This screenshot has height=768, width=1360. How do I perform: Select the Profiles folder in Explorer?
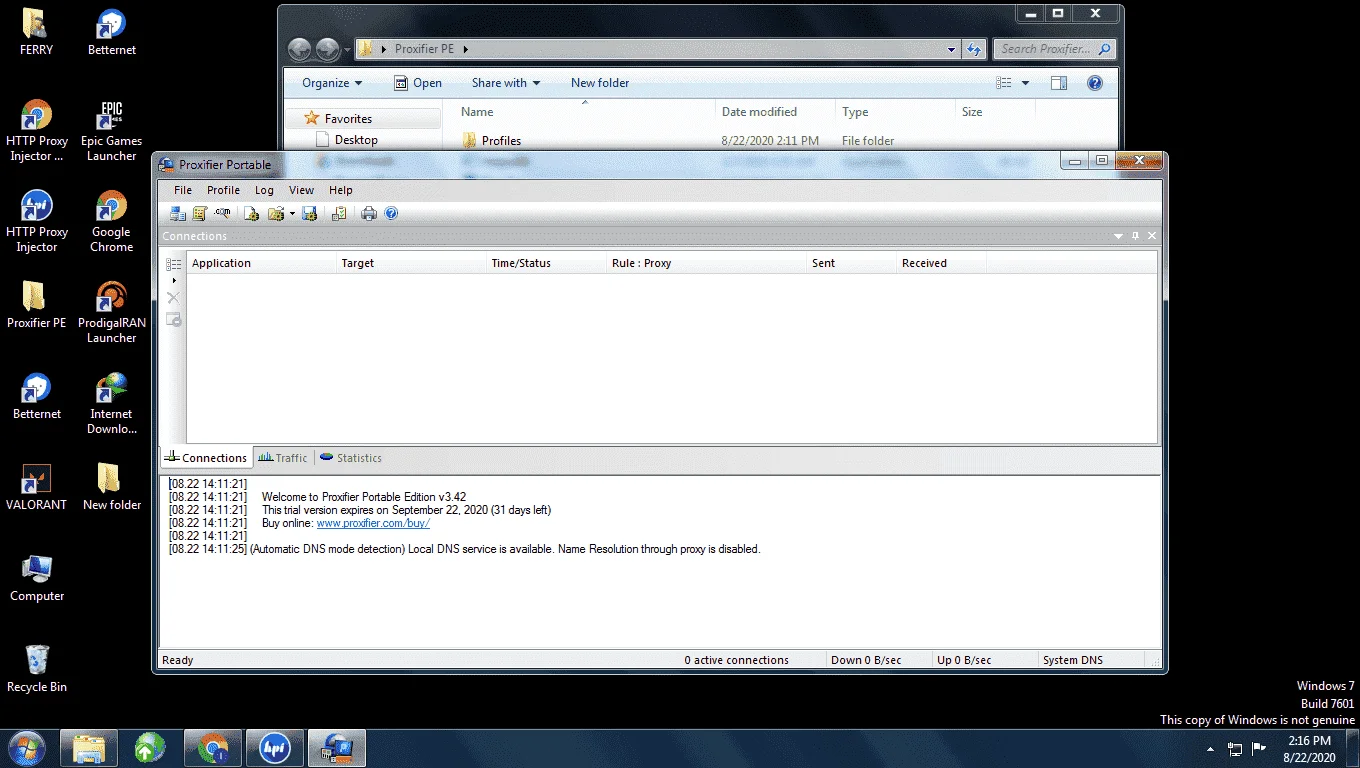(501, 141)
